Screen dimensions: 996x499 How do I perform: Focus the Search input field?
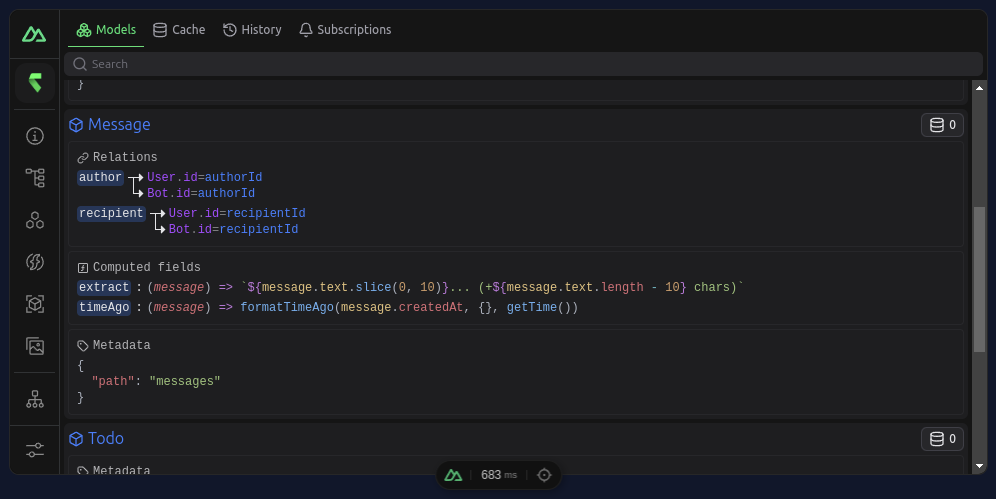point(523,64)
